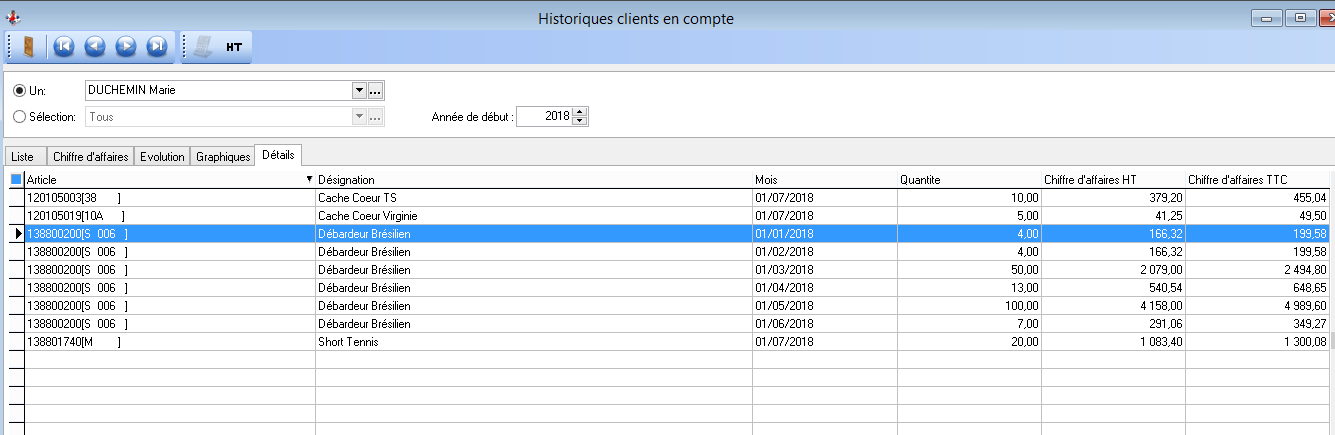Image resolution: width=1335 pixels, height=435 pixels.
Task: Go to the next client record
Action: [126, 46]
